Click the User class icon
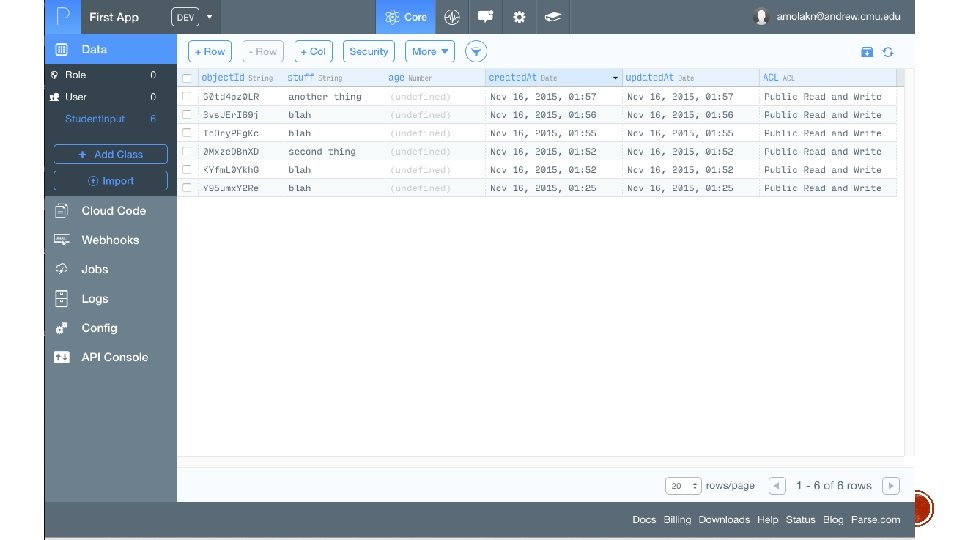This screenshot has height=540, width=960. pos(54,97)
